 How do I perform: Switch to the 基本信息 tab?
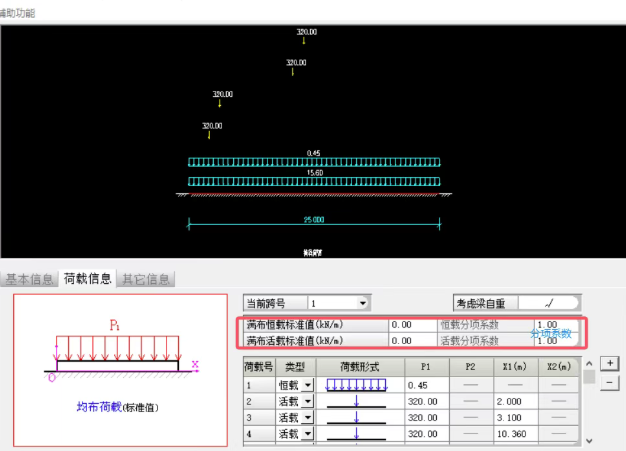point(29,280)
